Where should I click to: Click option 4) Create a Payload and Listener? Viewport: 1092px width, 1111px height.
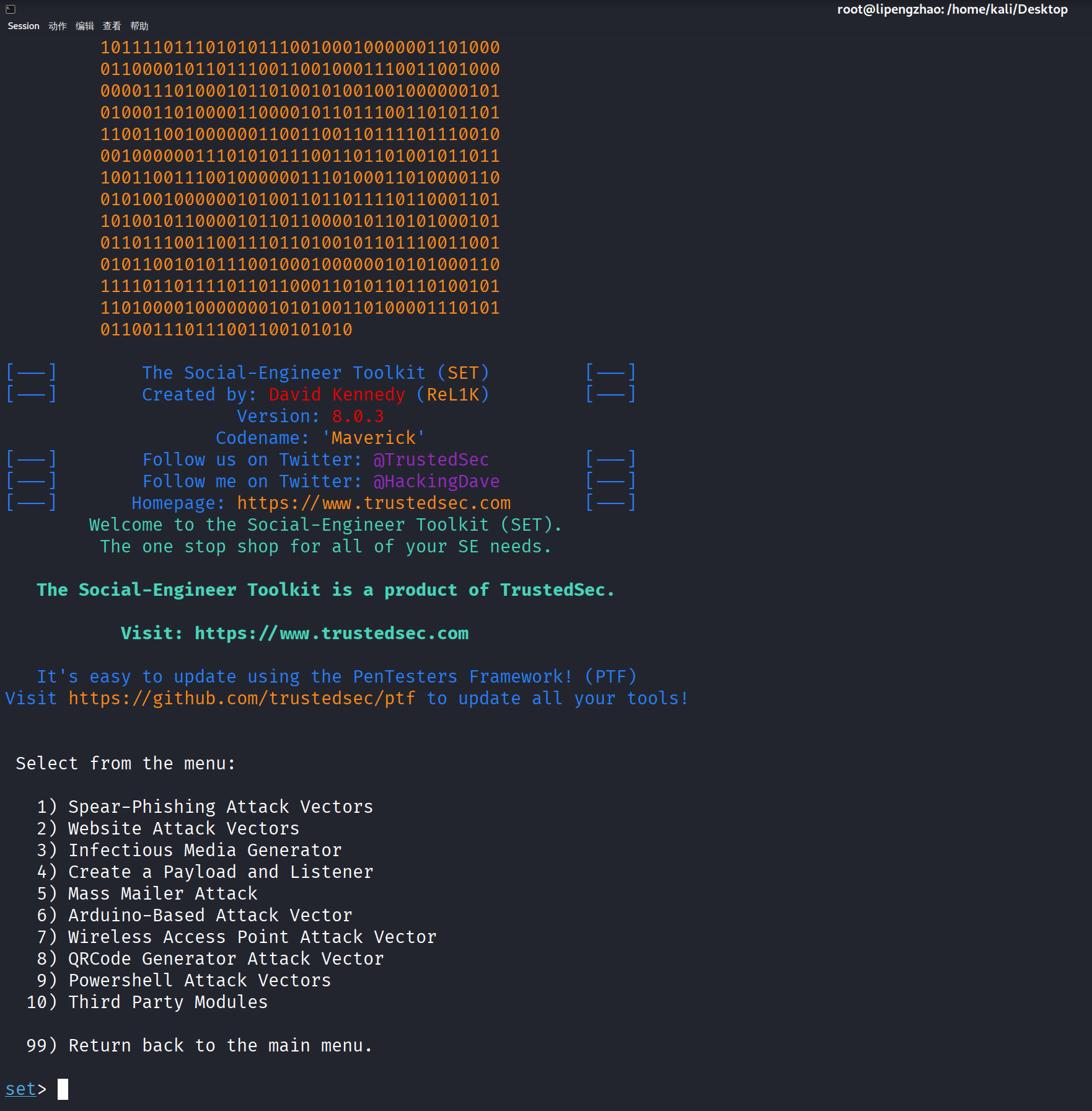pyautogui.click(x=205, y=872)
